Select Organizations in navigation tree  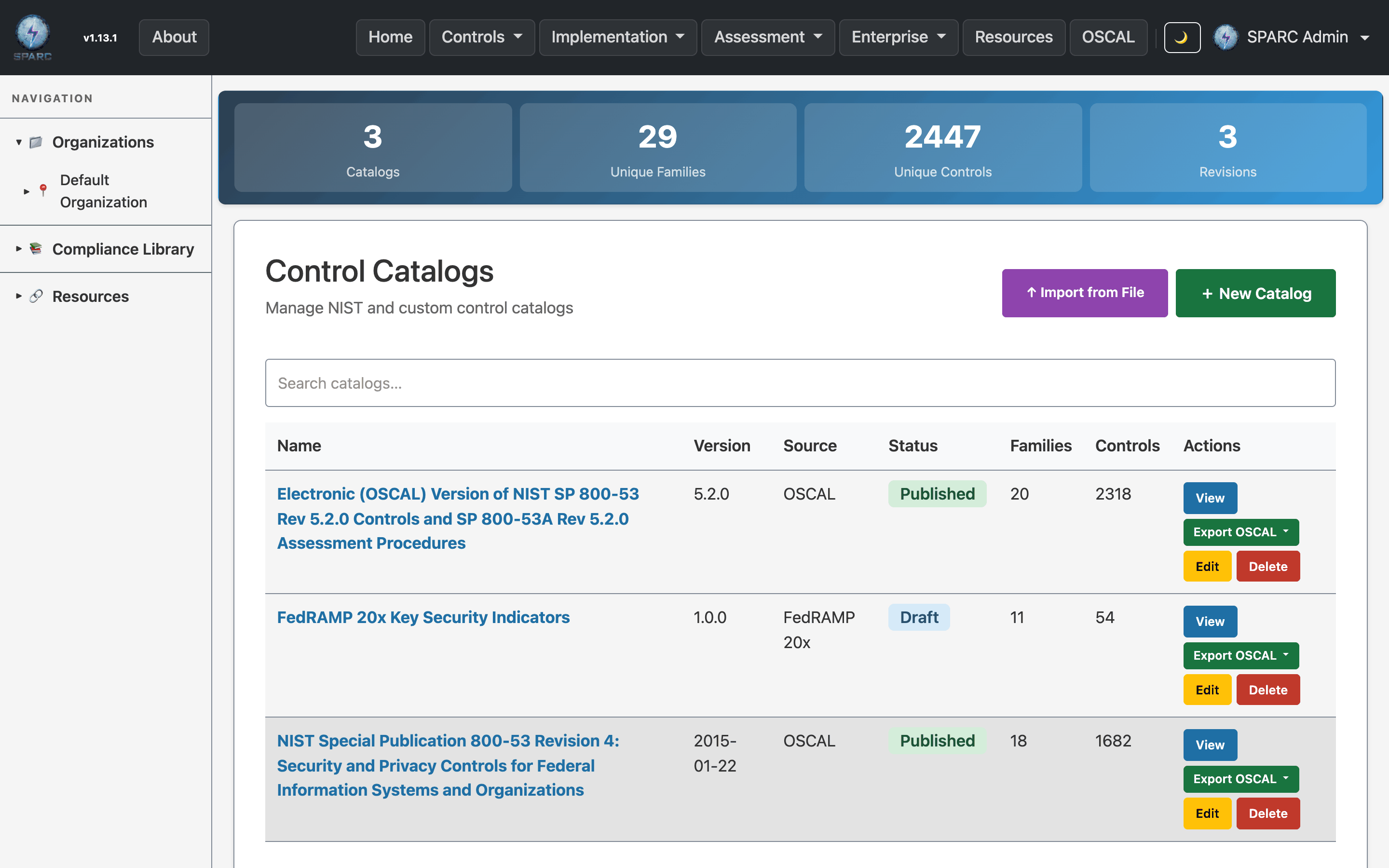[103, 142]
